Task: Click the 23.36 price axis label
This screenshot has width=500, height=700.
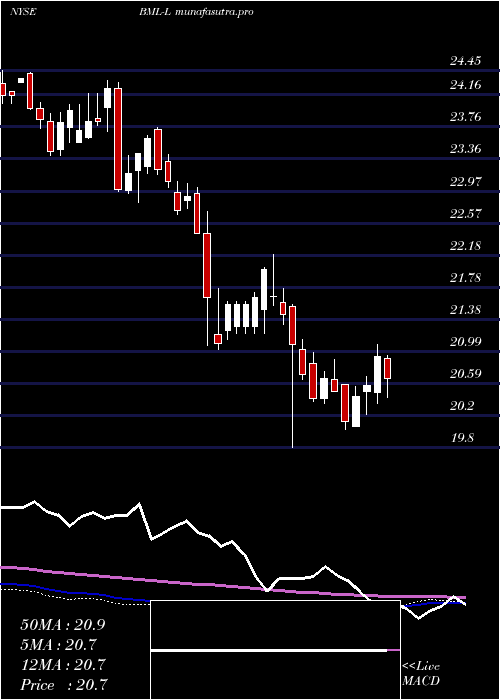Action: (x=465, y=149)
